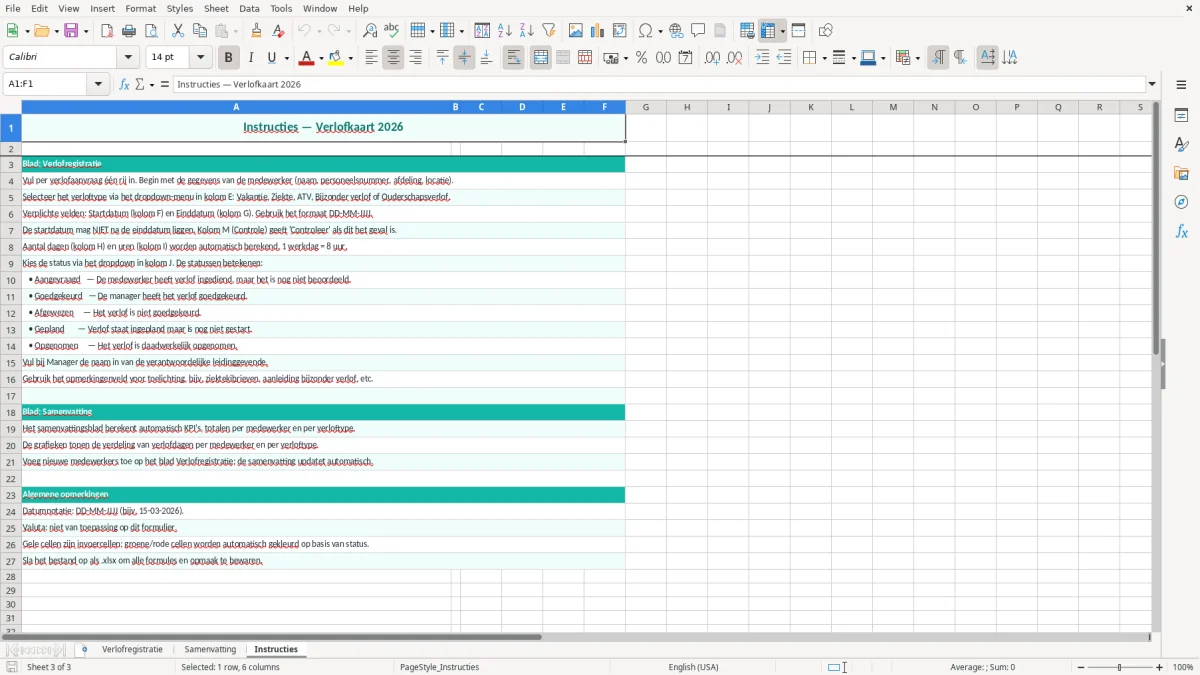Open the Data menu

(249, 8)
